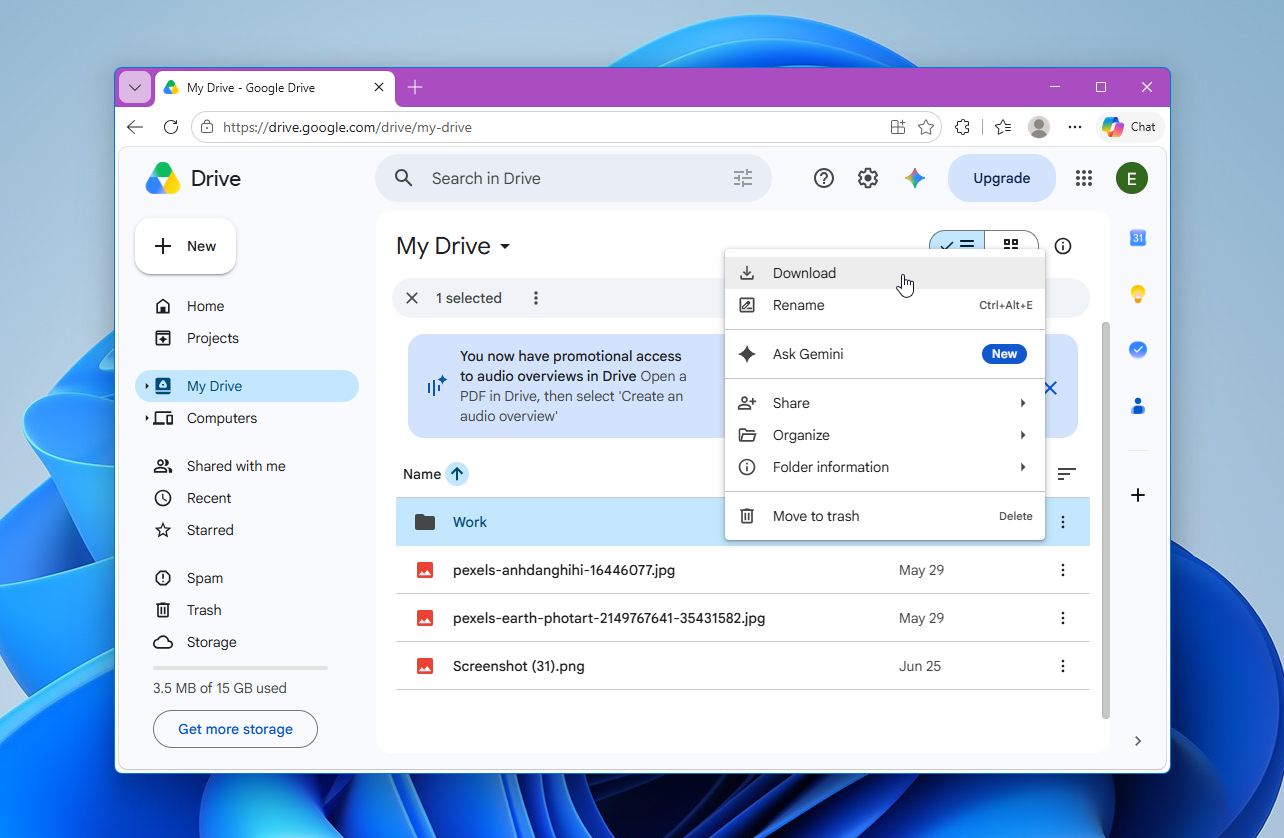Open more actions for pexels-earth-photart file

click(1063, 618)
